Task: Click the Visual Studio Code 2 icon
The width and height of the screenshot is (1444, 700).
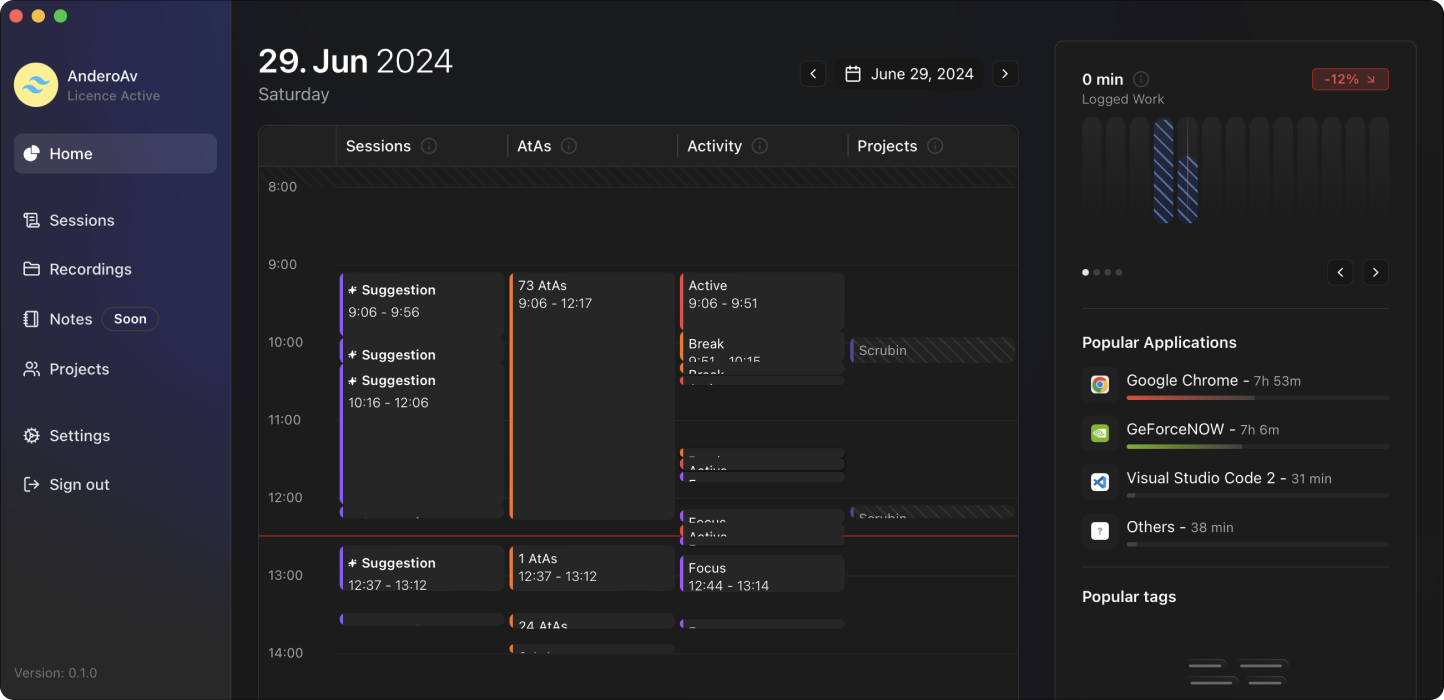Action: tap(1100, 482)
